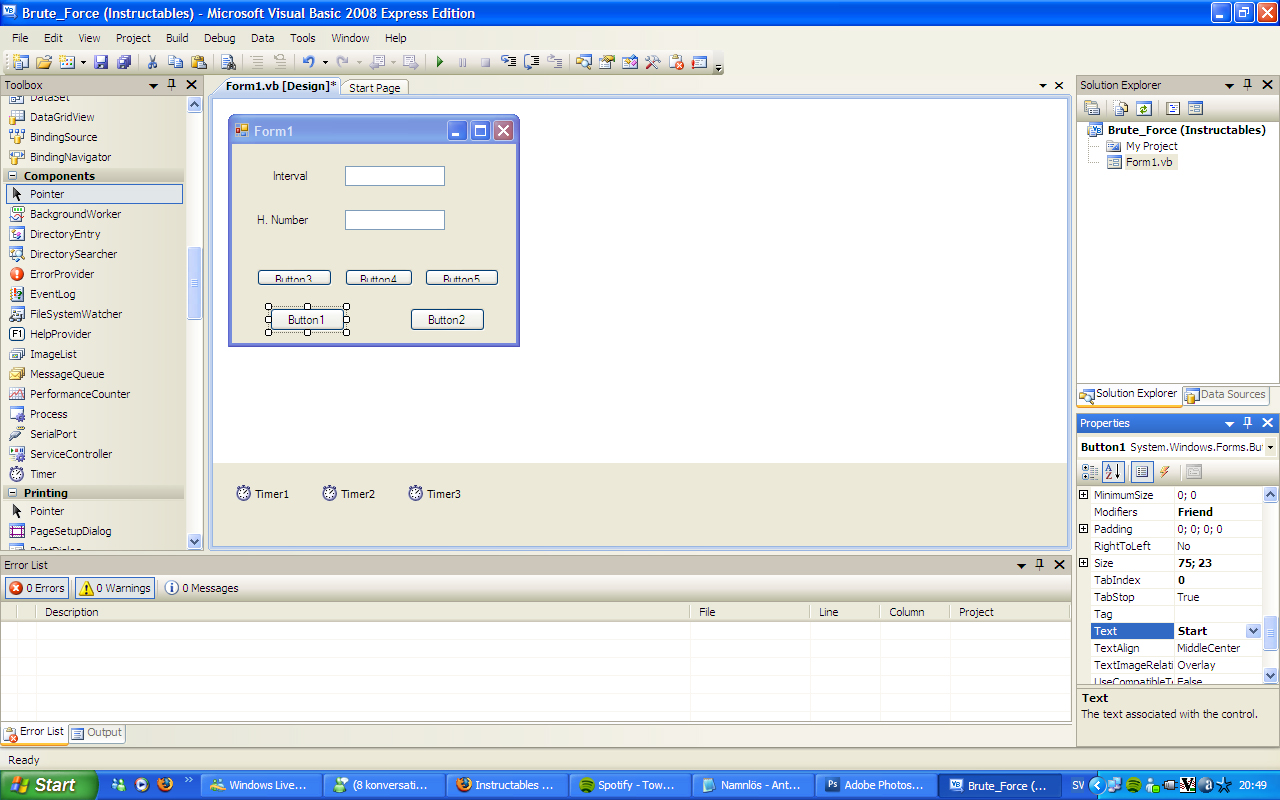This screenshot has width=1280, height=800.
Task: Toggle Categorized view in Properties
Action: pos(1090,472)
